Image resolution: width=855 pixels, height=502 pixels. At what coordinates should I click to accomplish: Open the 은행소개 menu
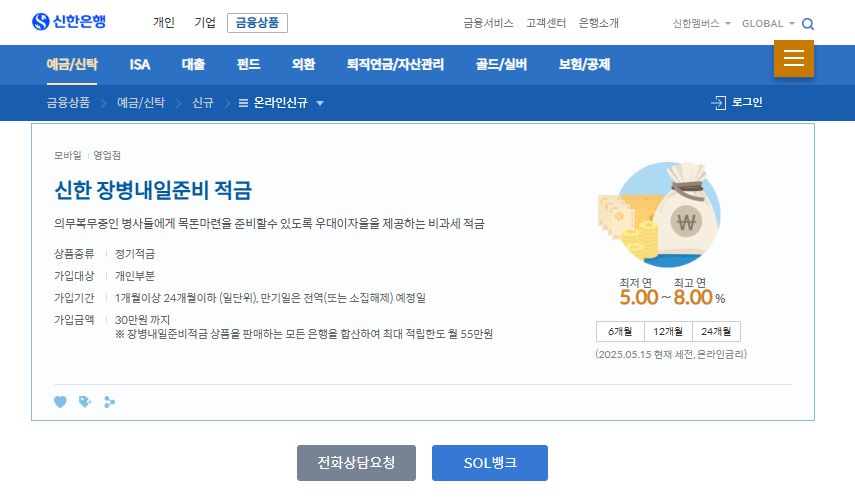click(599, 23)
